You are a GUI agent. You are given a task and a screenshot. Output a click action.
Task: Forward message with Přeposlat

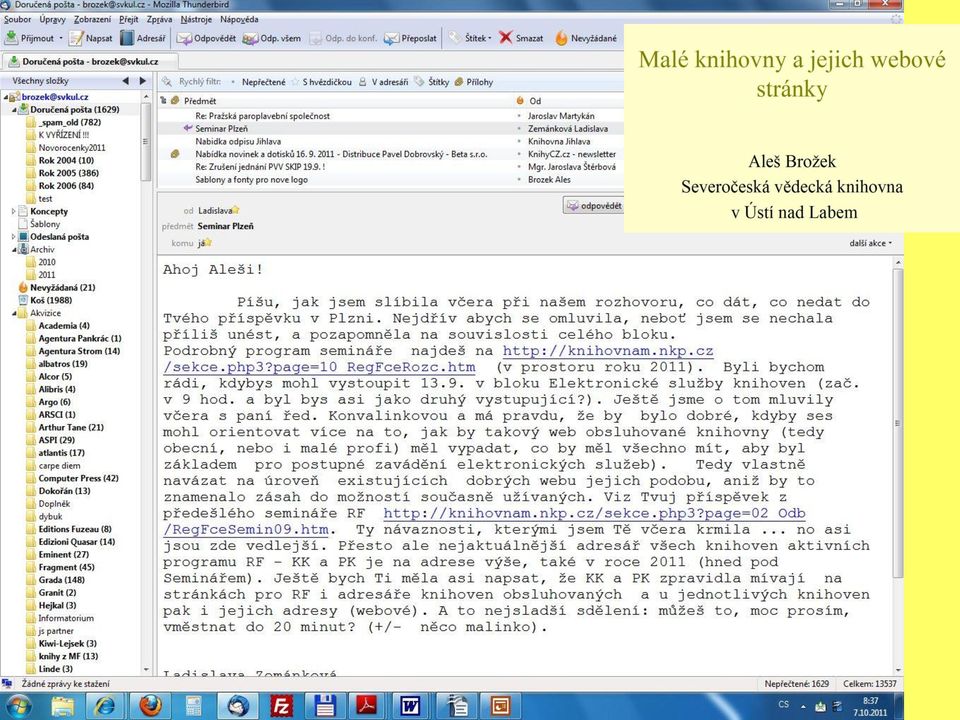[410, 38]
